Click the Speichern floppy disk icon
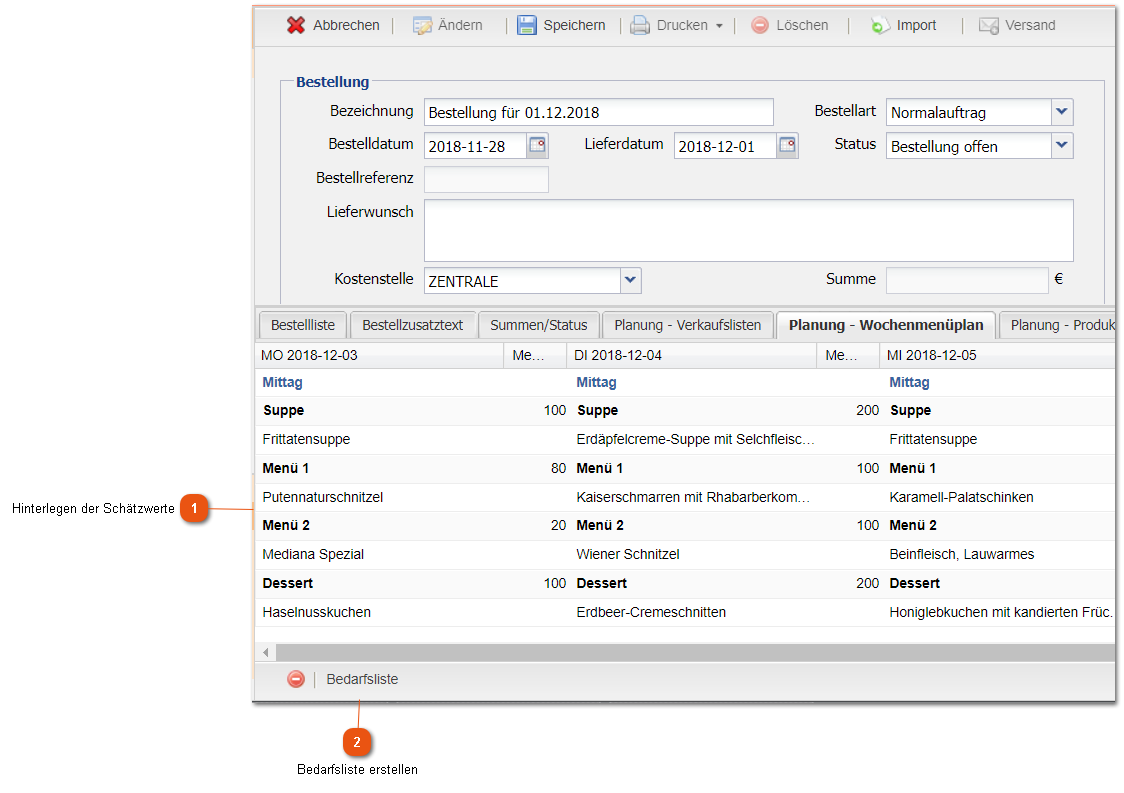The width and height of the screenshot is (1124, 793). click(527, 25)
